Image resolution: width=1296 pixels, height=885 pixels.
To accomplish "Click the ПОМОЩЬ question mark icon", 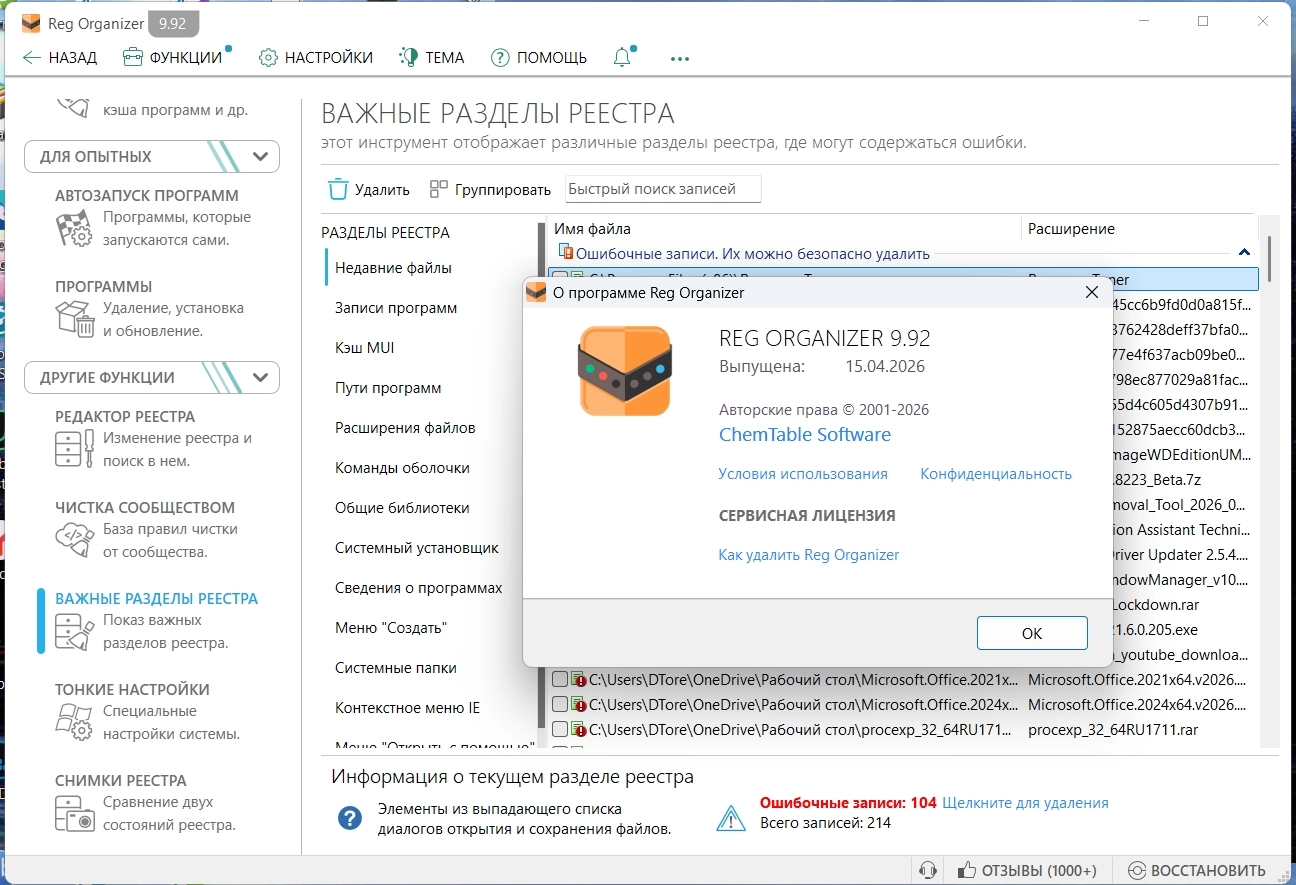I will tap(500, 57).
